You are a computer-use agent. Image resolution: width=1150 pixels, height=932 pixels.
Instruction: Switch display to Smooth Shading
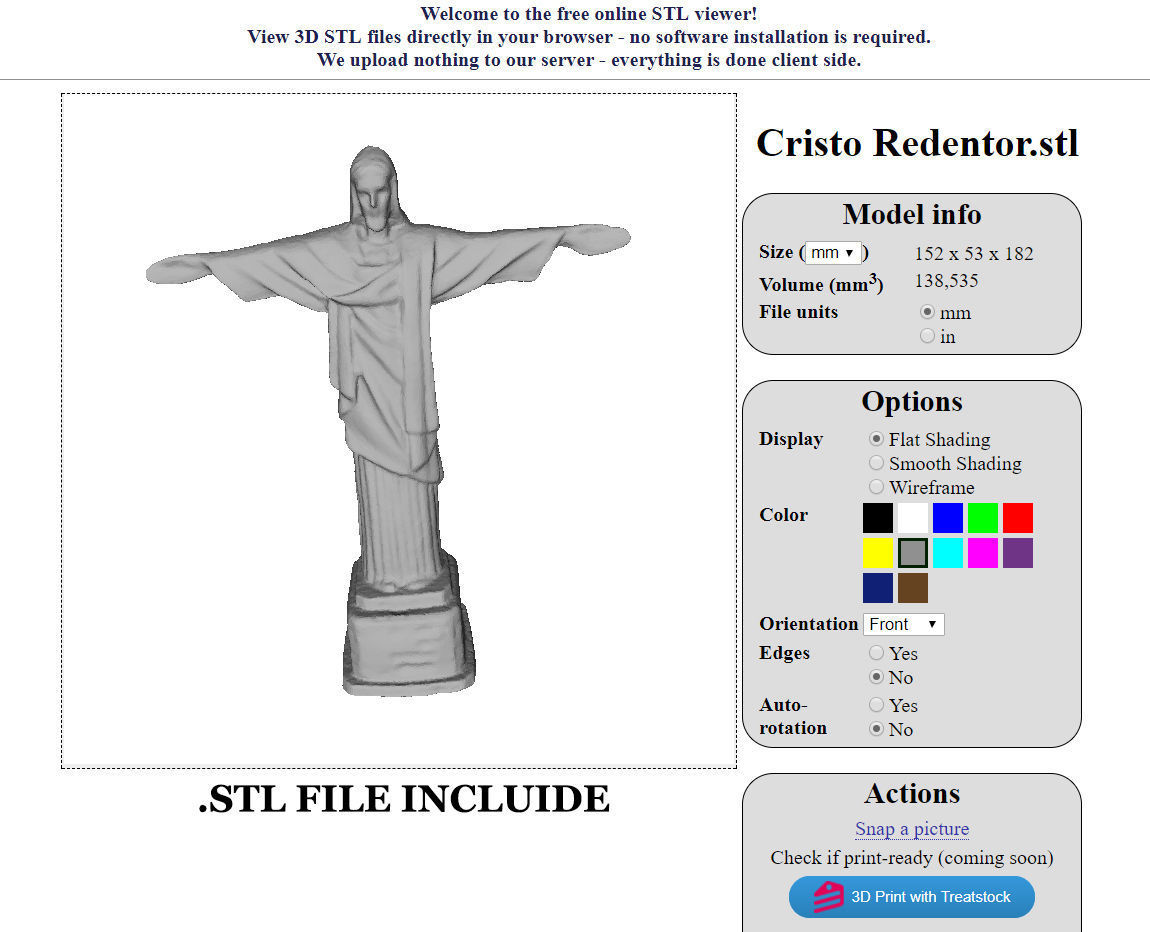pyautogui.click(x=876, y=463)
